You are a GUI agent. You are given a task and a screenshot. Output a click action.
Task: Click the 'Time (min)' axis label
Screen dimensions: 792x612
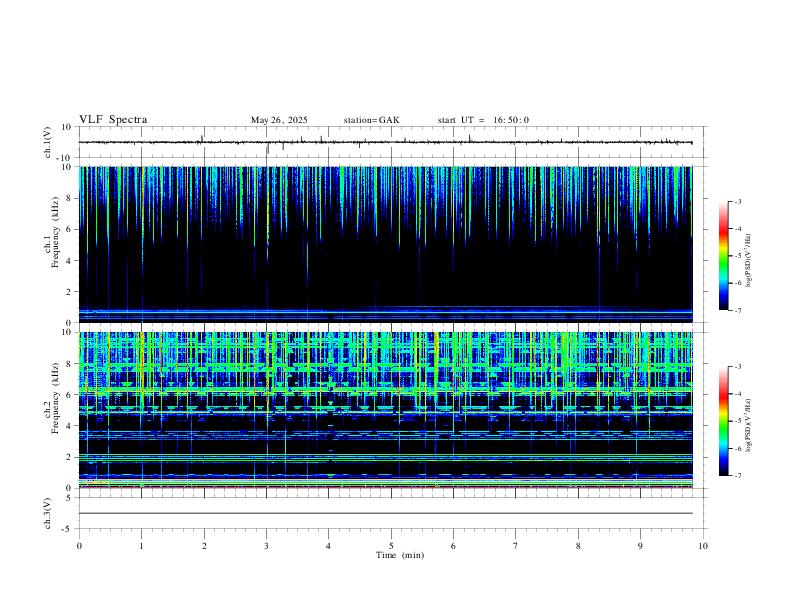[x=400, y=555]
